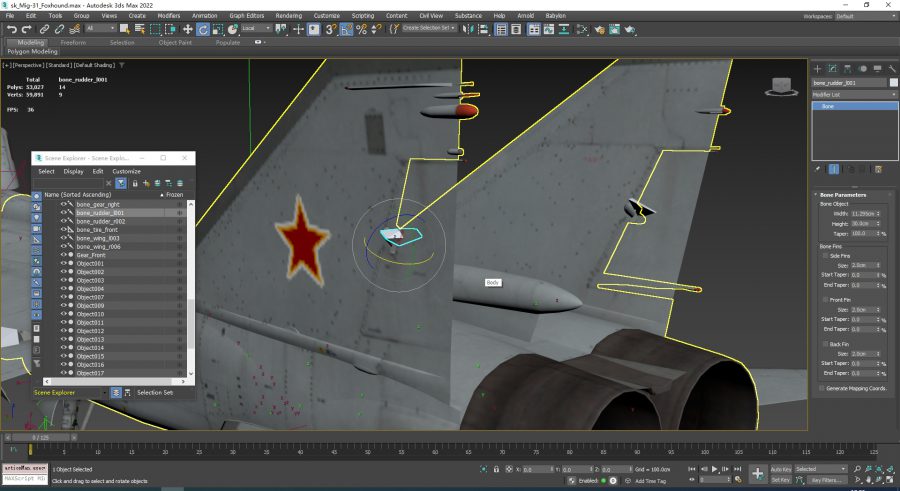Click the Play Animation button
The width and height of the screenshot is (900, 491).
pos(715,469)
